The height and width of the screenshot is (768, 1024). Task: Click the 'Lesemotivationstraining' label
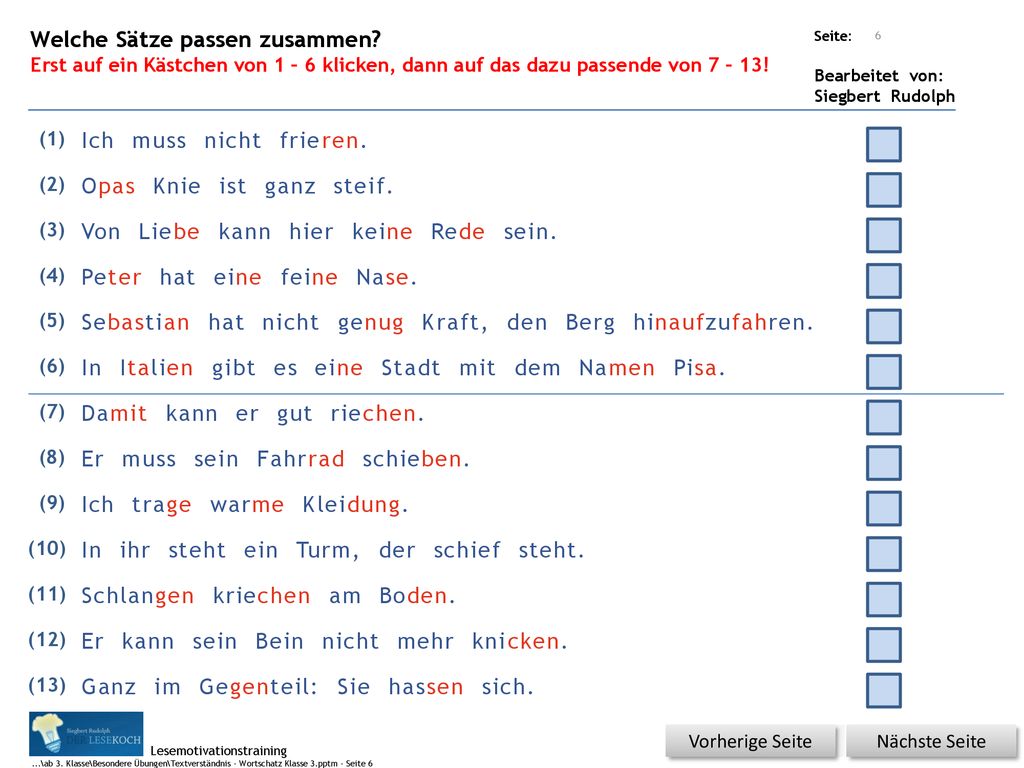219,750
